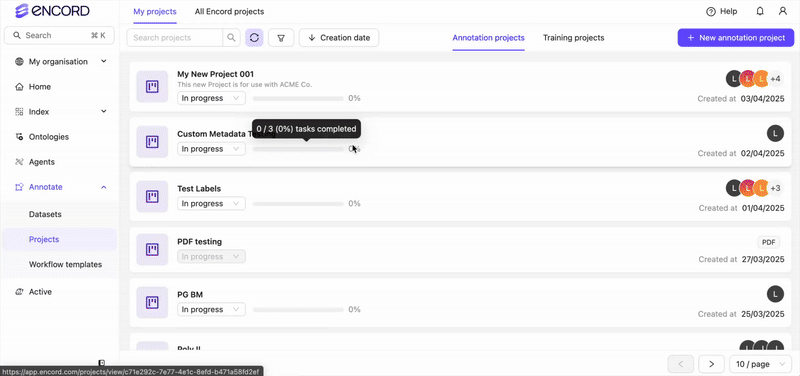Click the +4 collaborators badge

click(776, 79)
